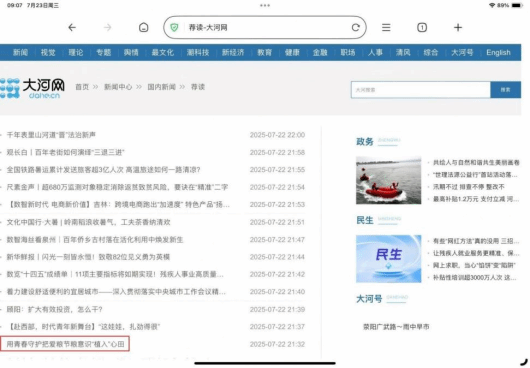Viewport: 530px width, 368px height.
Task: Open the browser hamburger menu
Action: click(386, 27)
